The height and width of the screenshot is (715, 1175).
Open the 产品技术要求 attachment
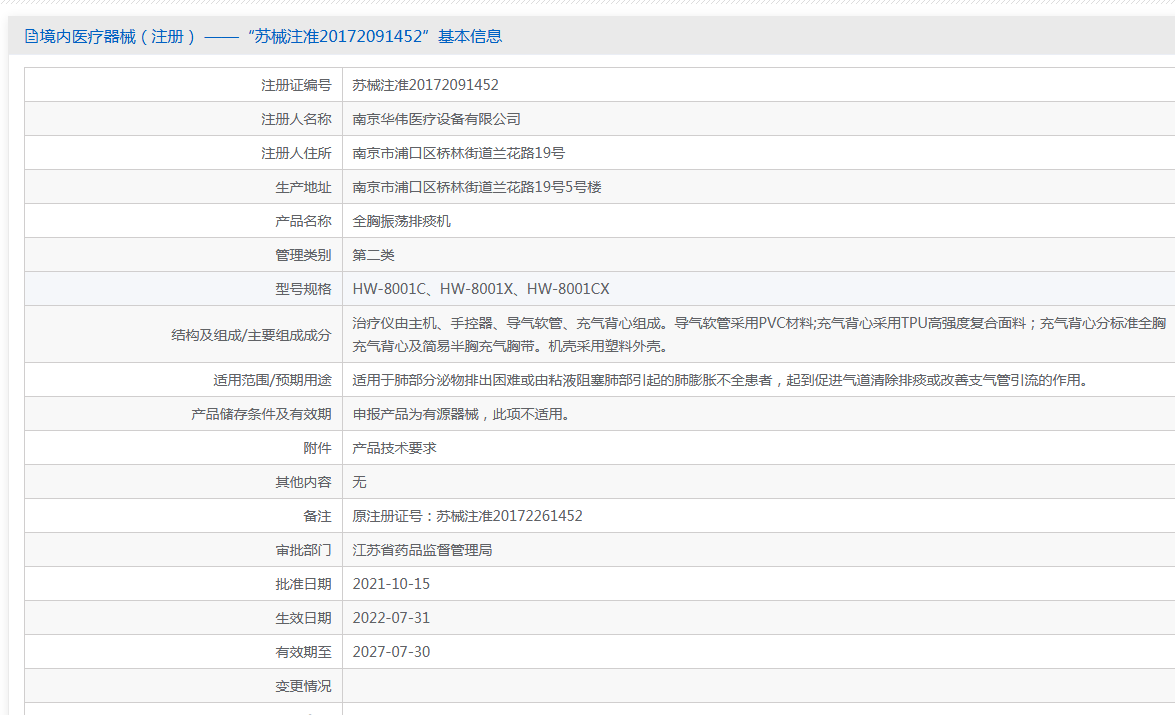[x=394, y=448]
